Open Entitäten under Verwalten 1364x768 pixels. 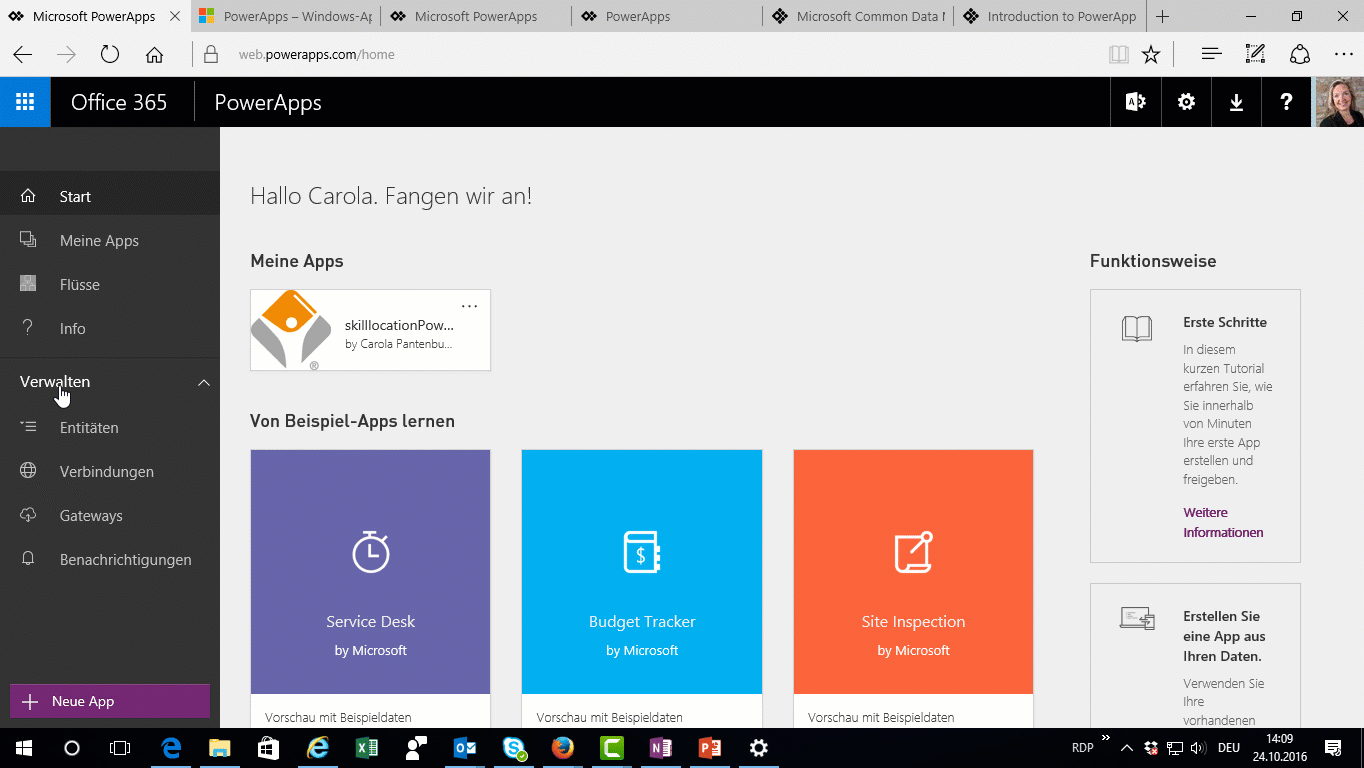(110, 428)
